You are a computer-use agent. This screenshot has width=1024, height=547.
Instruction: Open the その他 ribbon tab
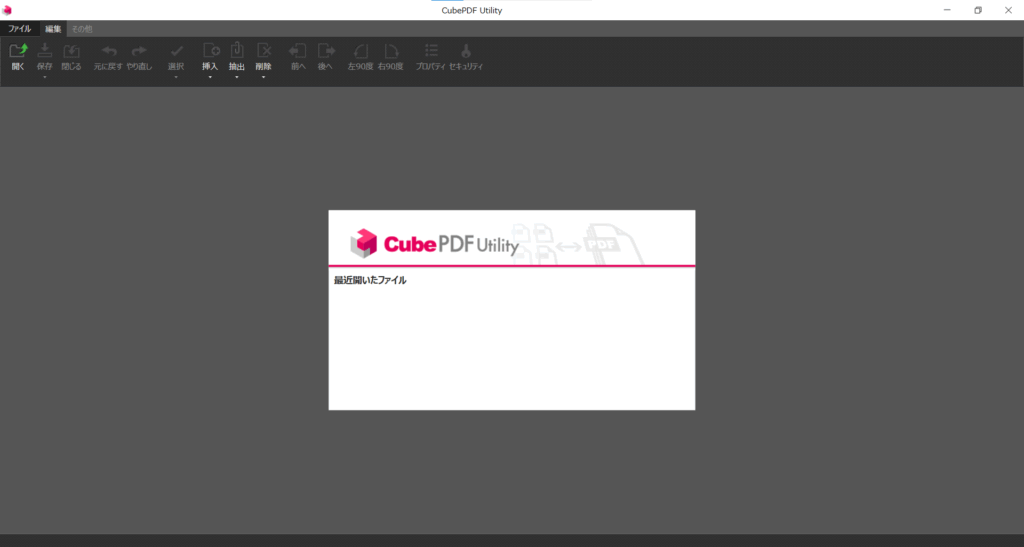pyautogui.click(x=81, y=29)
